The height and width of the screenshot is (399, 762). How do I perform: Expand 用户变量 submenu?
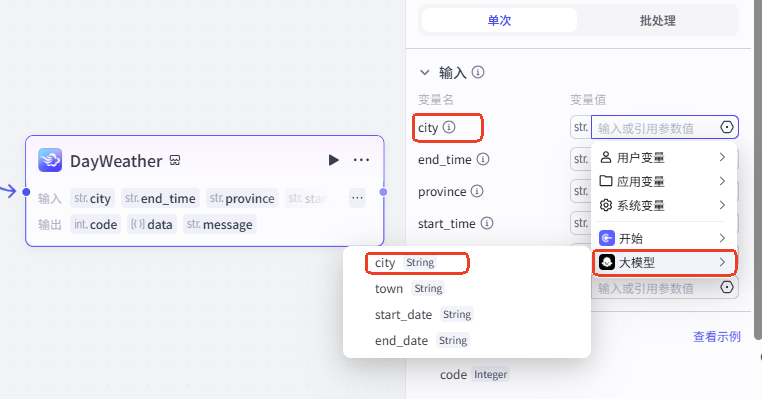(x=664, y=157)
